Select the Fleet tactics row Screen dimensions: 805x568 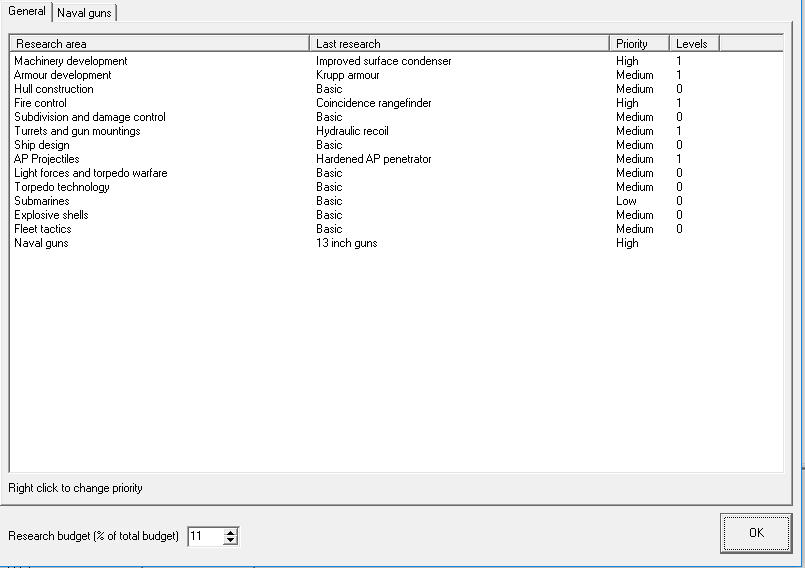pos(43,229)
